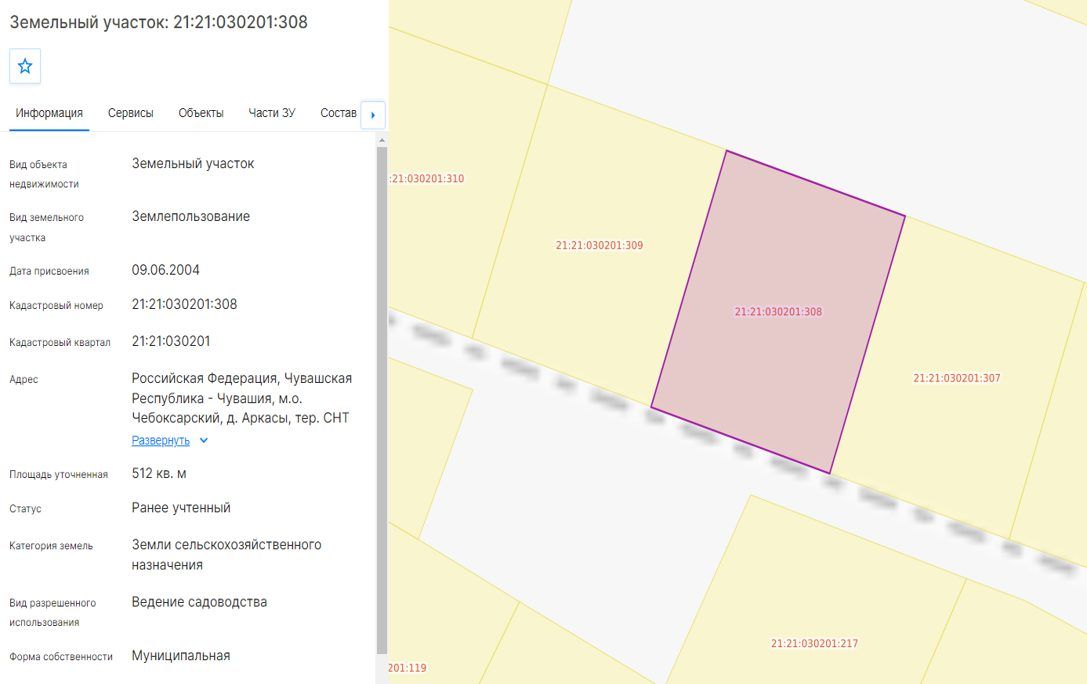Switch to the Сервисы tab
1087x684 pixels.
pos(130,113)
